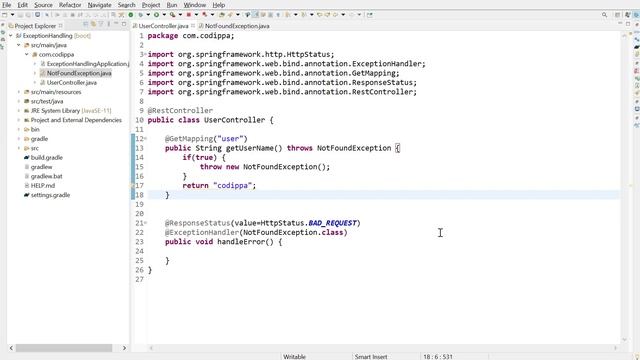Open the Help menu
Viewport: 640px width, 360px height.
point(219,5)
